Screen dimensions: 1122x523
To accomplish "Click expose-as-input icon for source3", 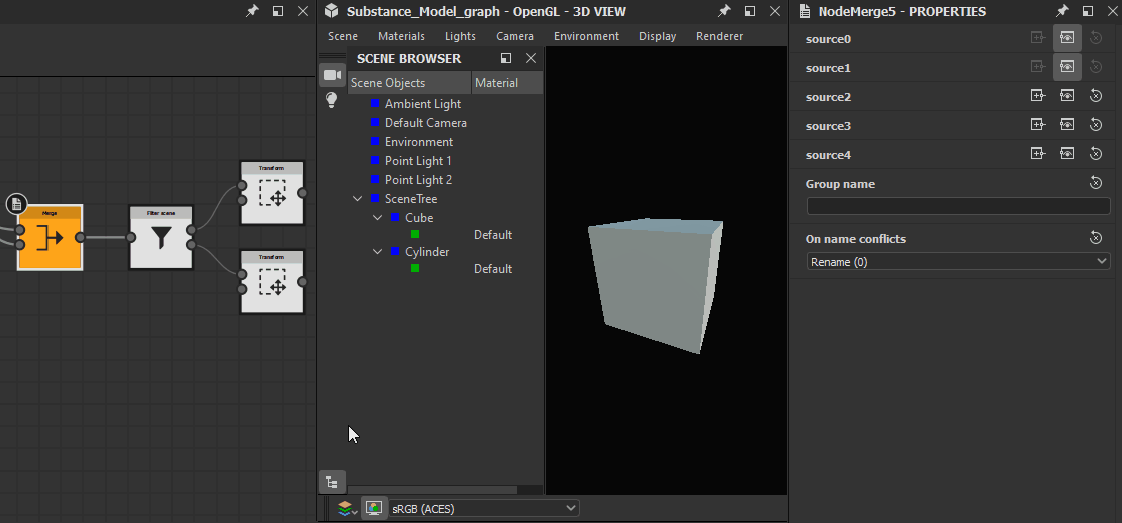I will pyautogui.click(x=1038, y=126).
